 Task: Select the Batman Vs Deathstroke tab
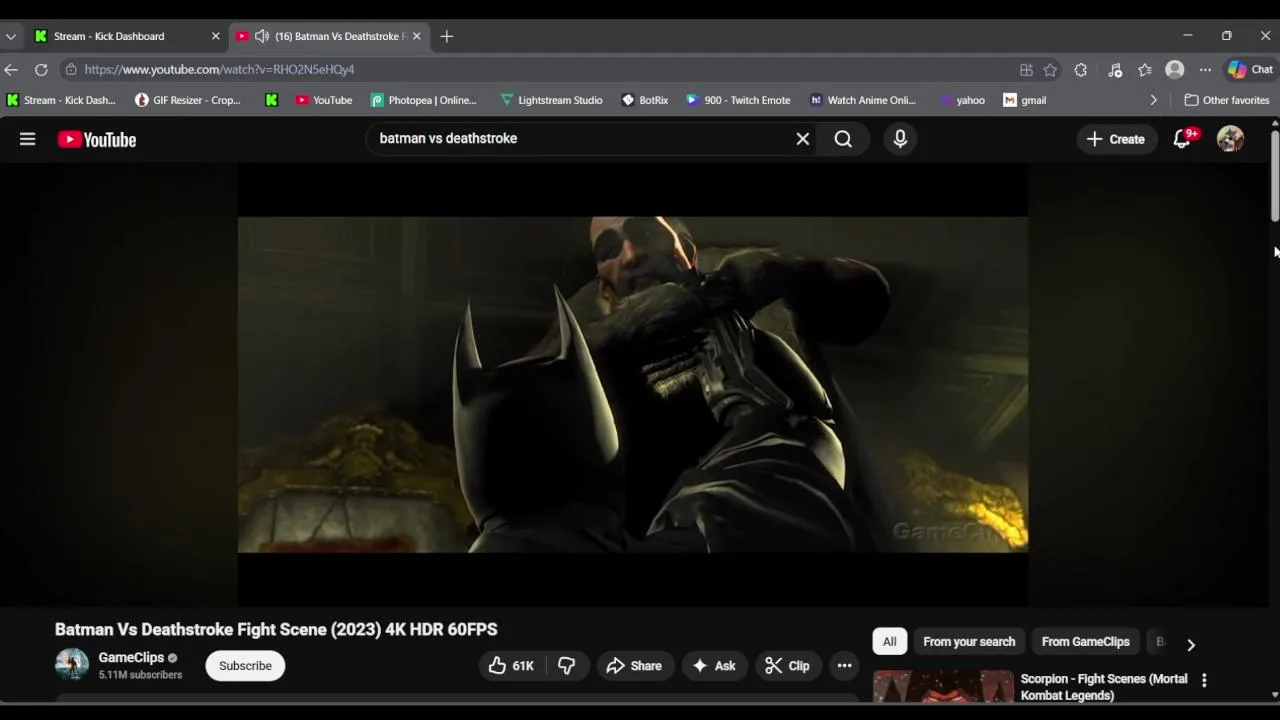pyautogui.click(x=329, y=36)
